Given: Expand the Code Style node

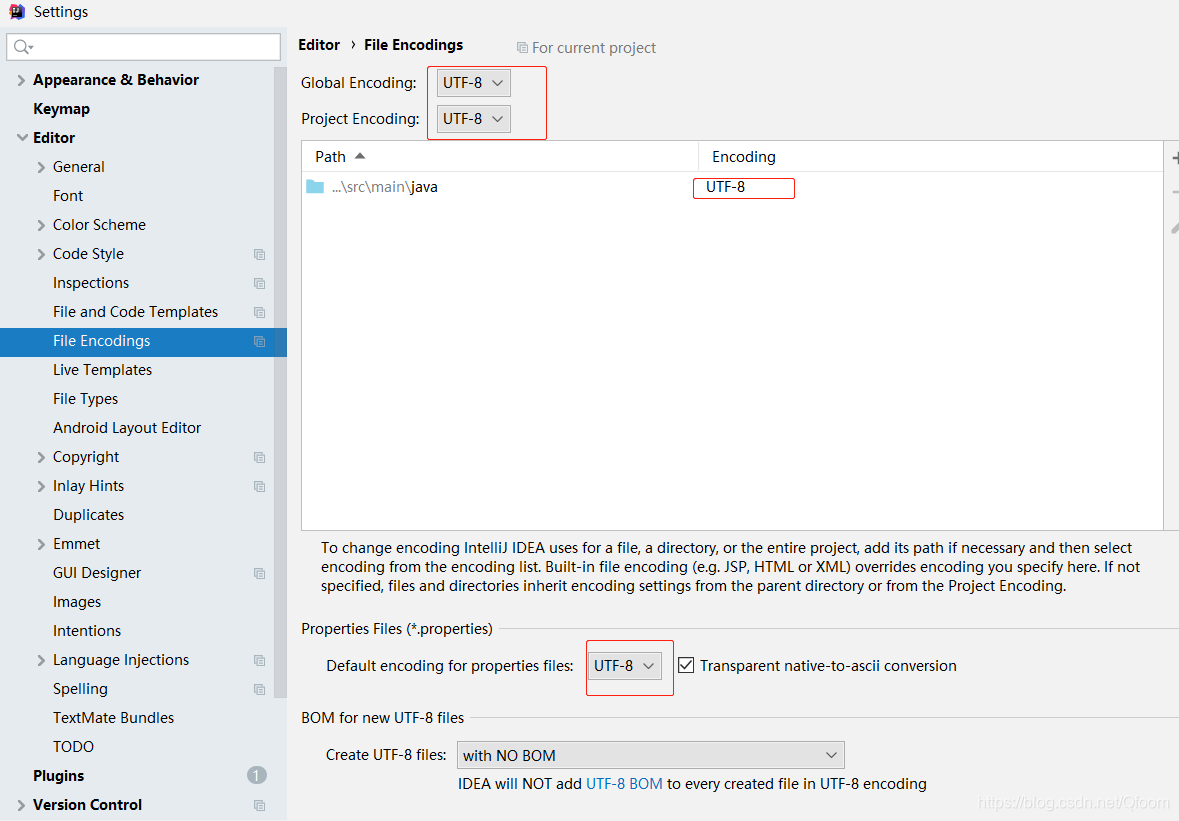Looking at the screenshot, I should pos(41,254).
